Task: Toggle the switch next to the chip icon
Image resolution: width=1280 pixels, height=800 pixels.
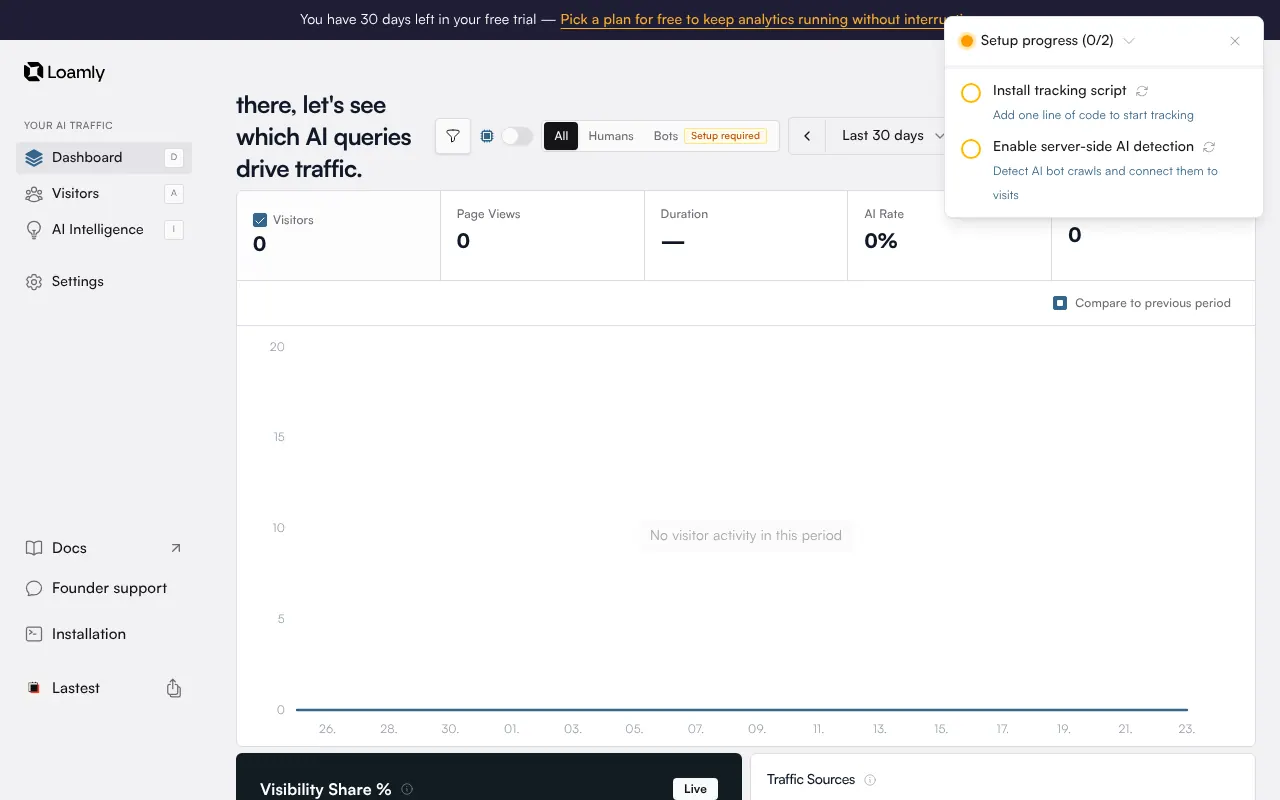Action: click(x=517, y=136)
